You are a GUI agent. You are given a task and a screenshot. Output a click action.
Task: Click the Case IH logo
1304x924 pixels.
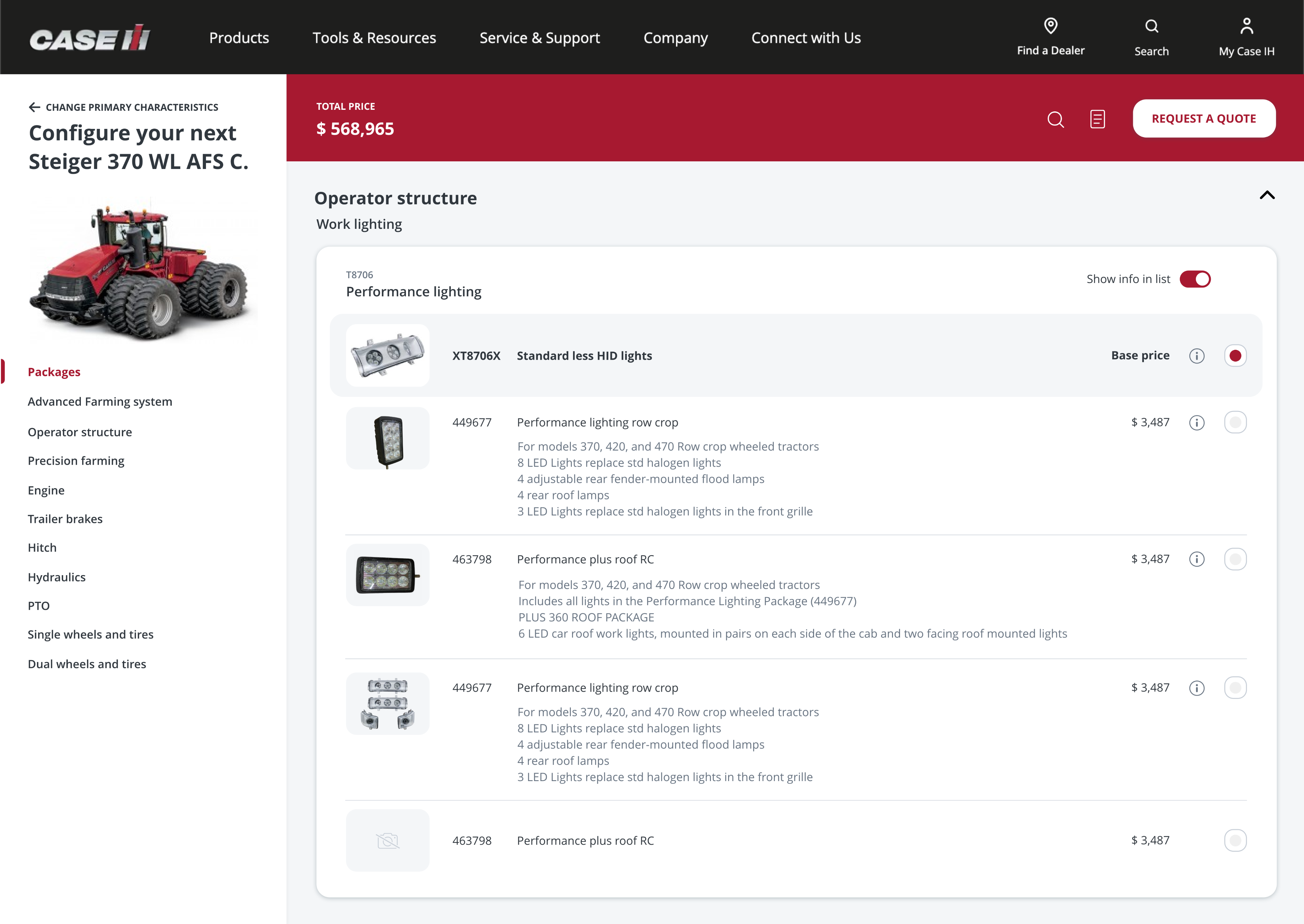(x=89, y=38)
